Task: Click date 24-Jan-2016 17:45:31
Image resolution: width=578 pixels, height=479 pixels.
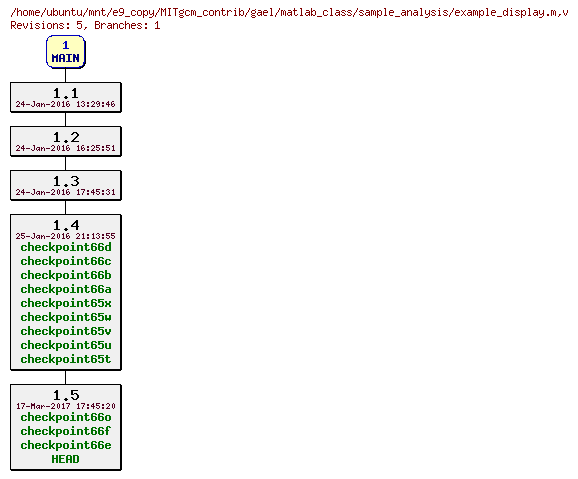Action: [x=66, y=192]
